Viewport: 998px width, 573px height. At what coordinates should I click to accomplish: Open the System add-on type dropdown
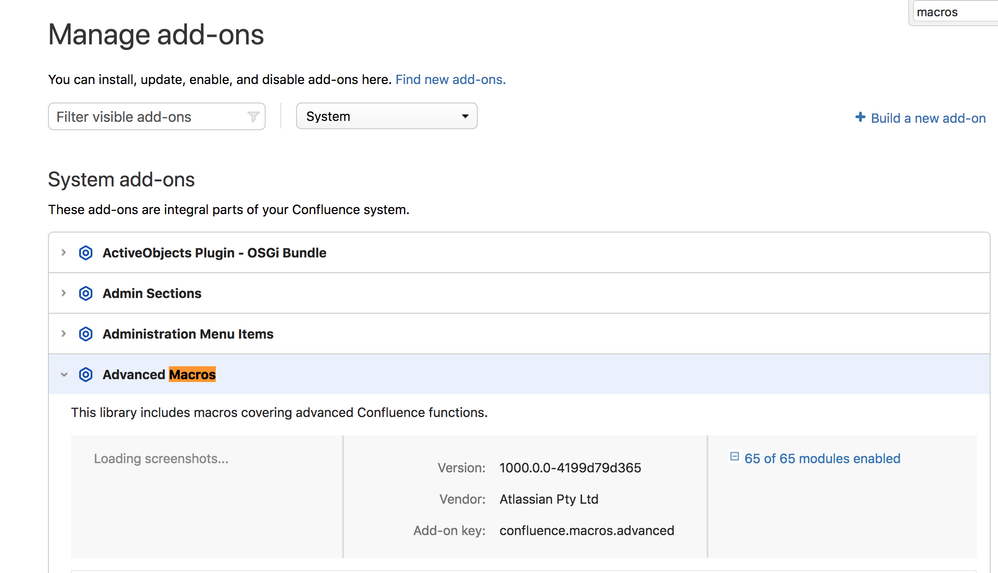click(386, 116)
